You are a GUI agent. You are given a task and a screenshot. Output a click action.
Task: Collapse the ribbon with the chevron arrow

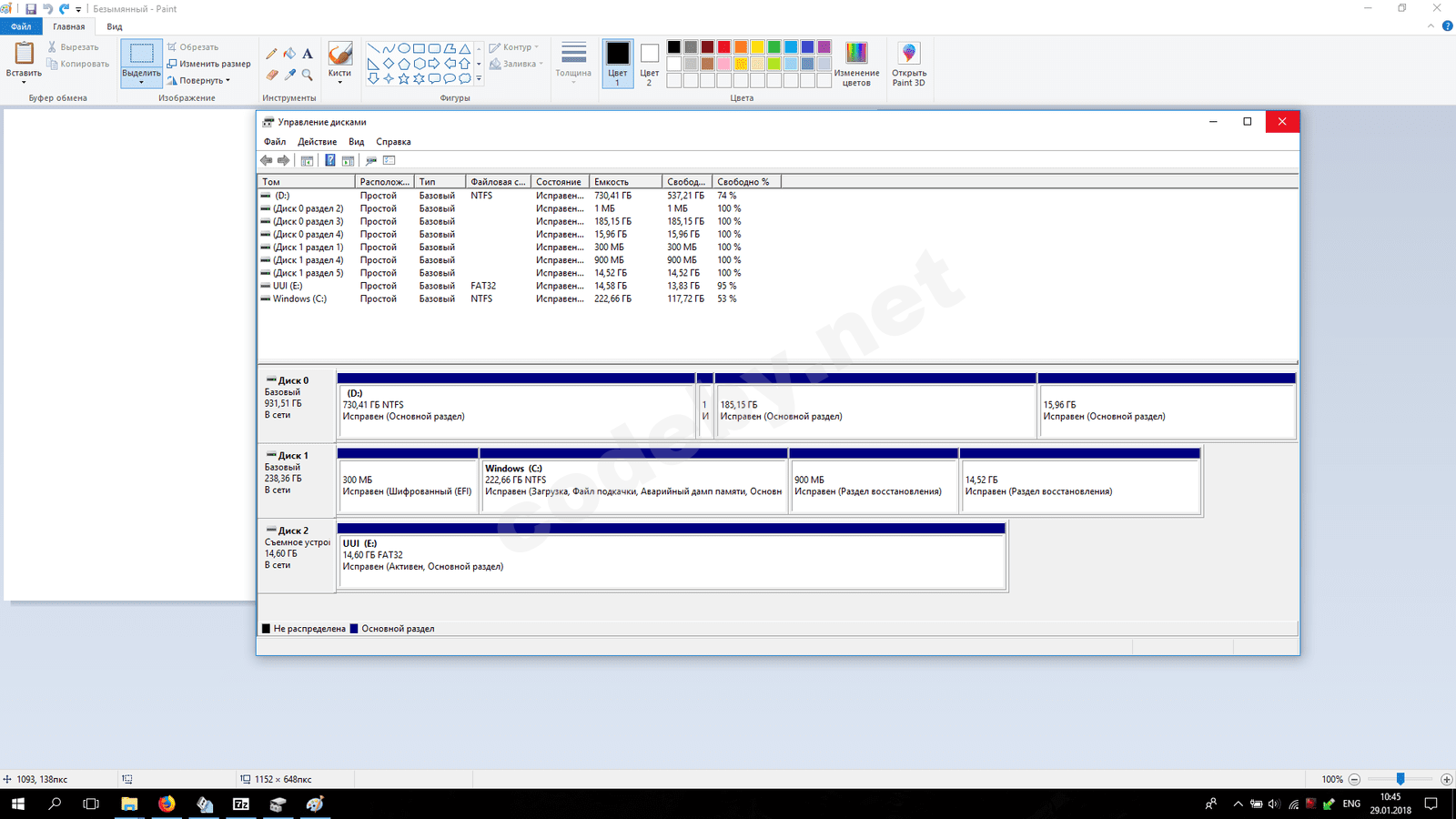point(1431,26)
